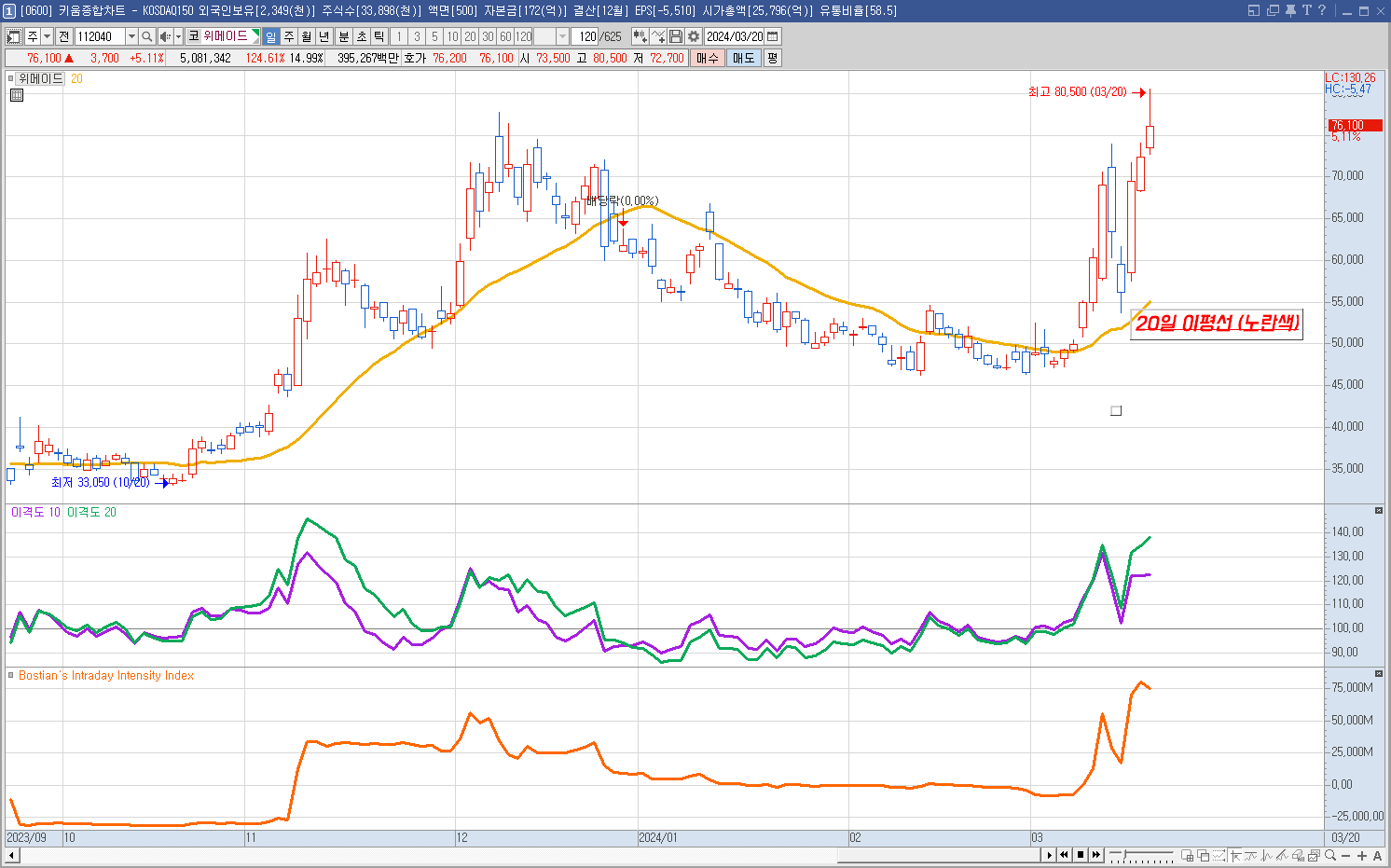Click the bottom magnifier zoom icon
Image resolution: width=1391 pixels, height=868 pixels.
1330,855
